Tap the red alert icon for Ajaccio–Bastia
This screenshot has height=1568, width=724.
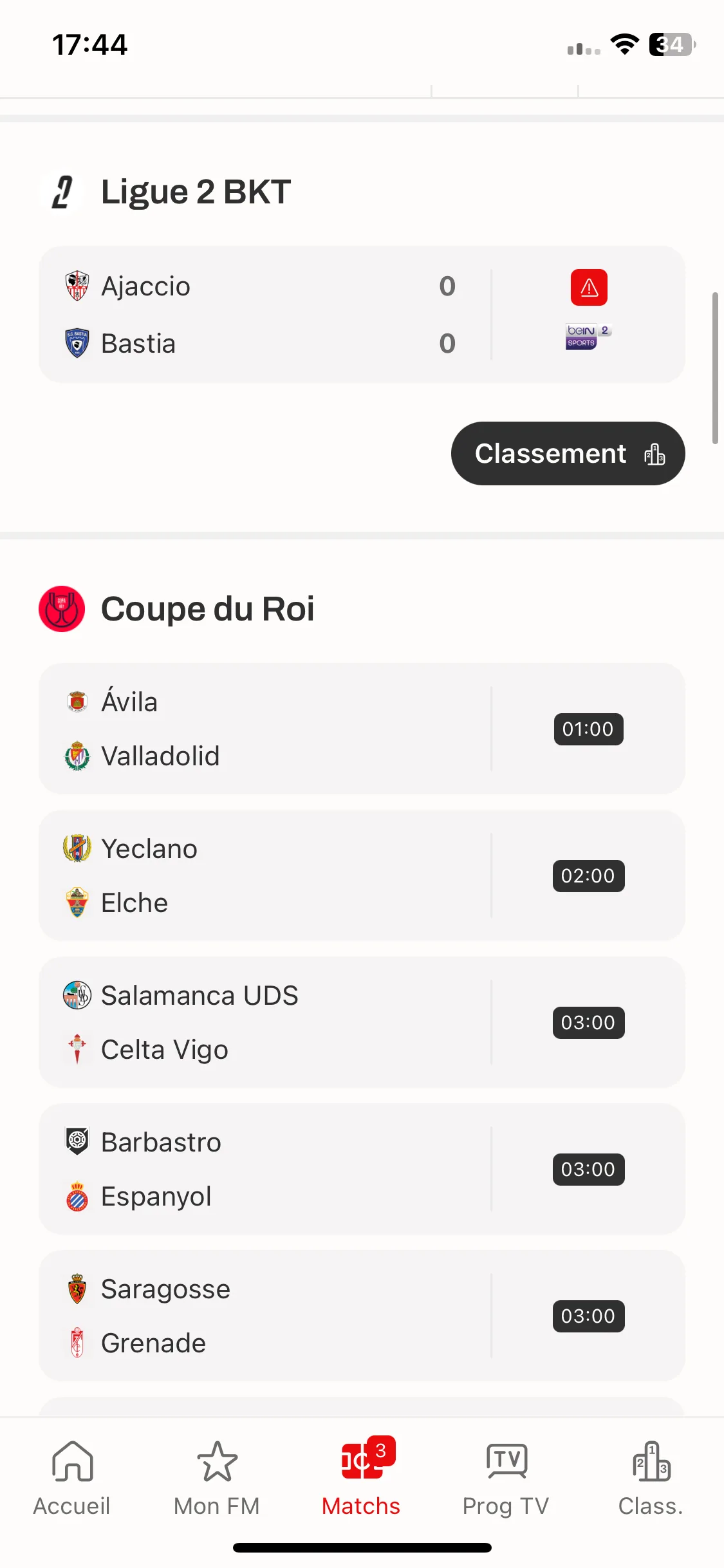[x=589, y=287]
